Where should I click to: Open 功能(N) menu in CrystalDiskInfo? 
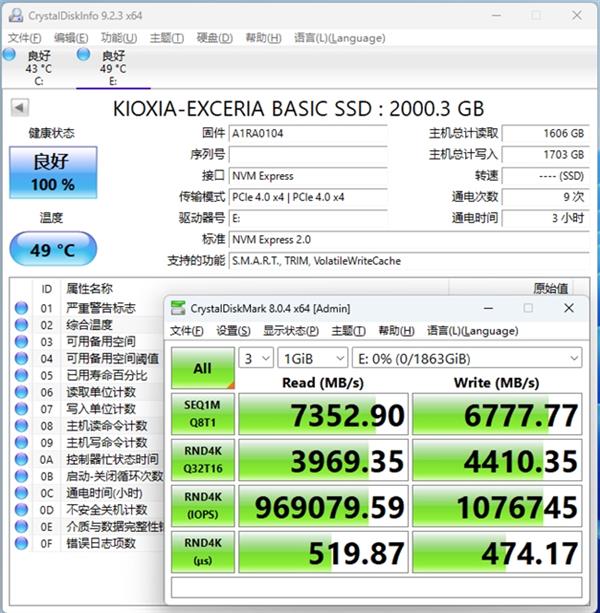click(119, 37)
